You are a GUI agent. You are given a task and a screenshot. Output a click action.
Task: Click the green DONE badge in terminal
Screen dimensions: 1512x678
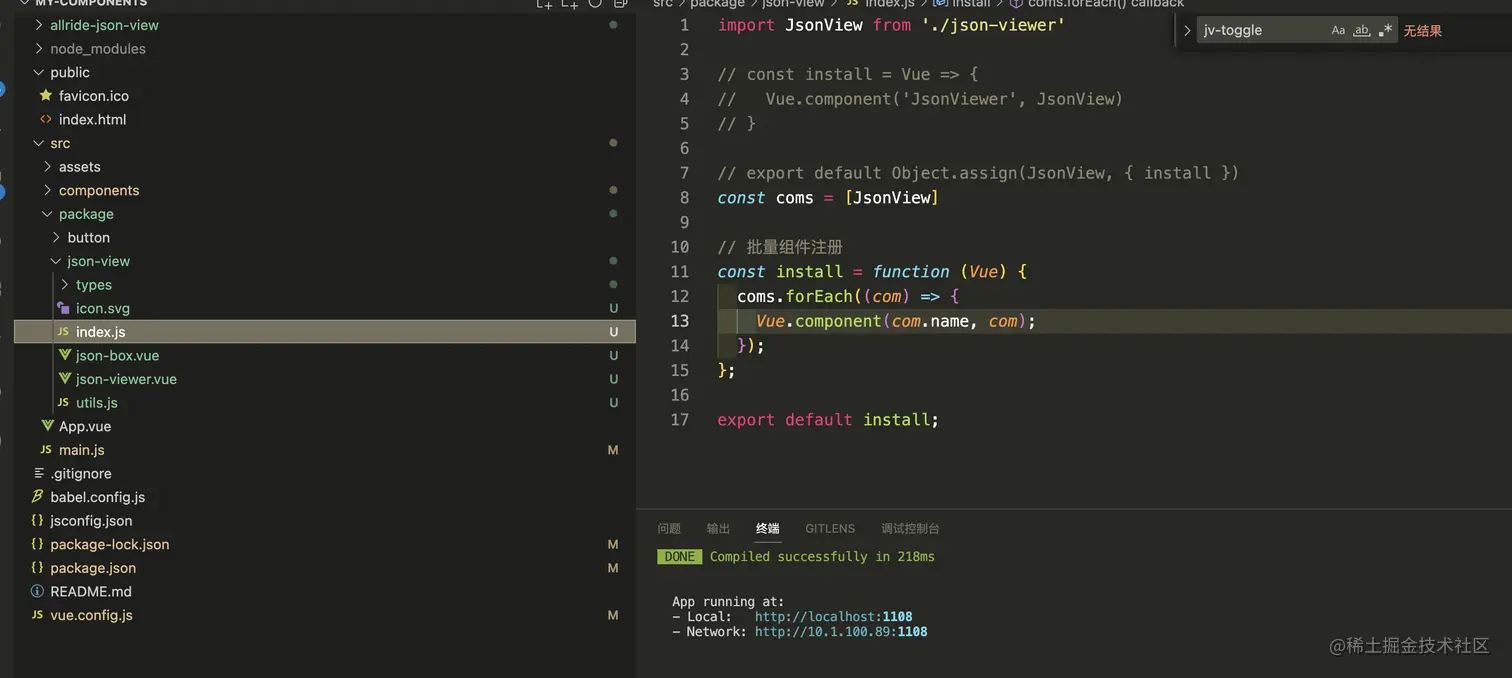[x=680, y=557]
